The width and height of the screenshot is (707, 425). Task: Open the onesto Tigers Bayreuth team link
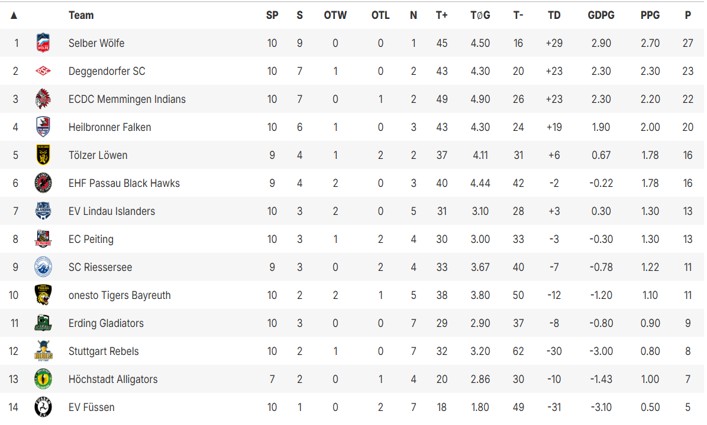coord(119,295)
